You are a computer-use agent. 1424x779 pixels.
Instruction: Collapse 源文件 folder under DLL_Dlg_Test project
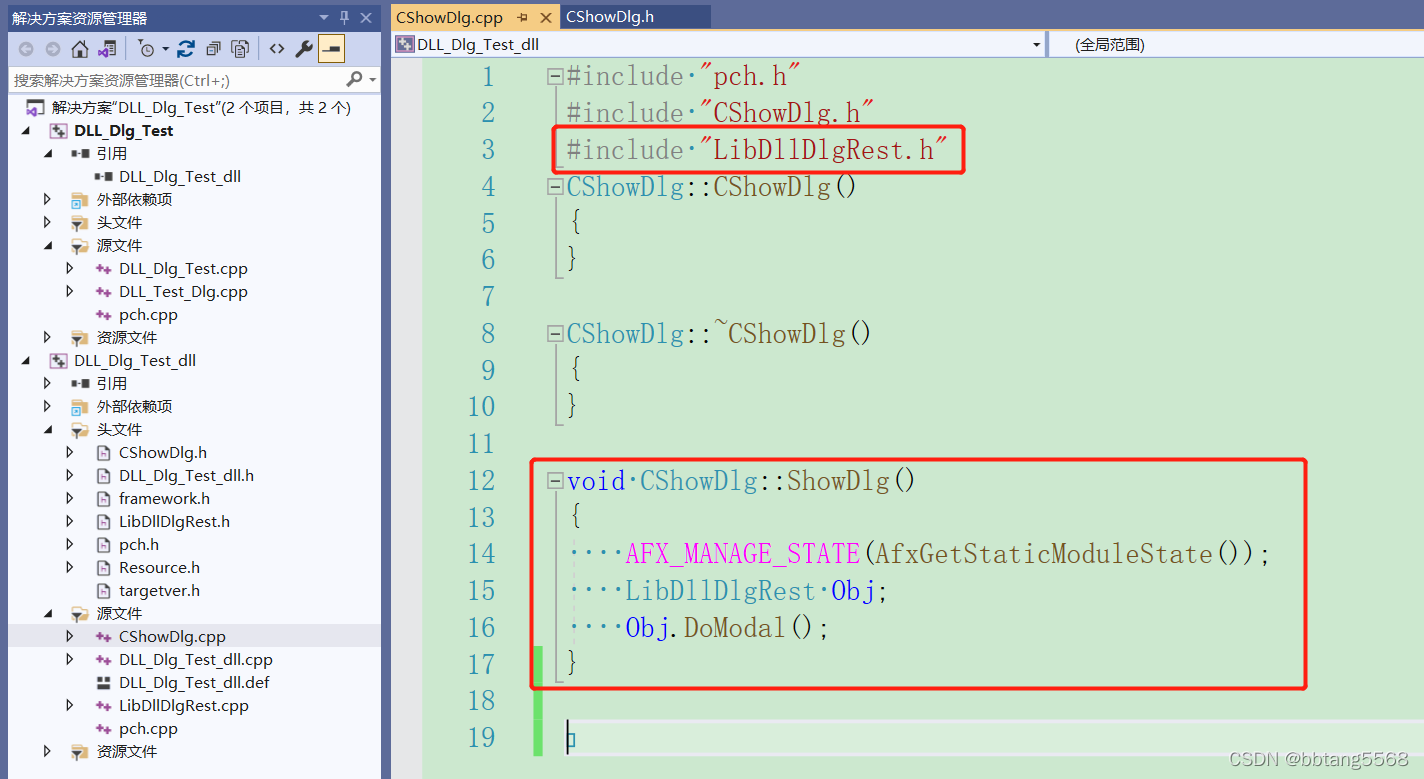click(x=48, y=246)
